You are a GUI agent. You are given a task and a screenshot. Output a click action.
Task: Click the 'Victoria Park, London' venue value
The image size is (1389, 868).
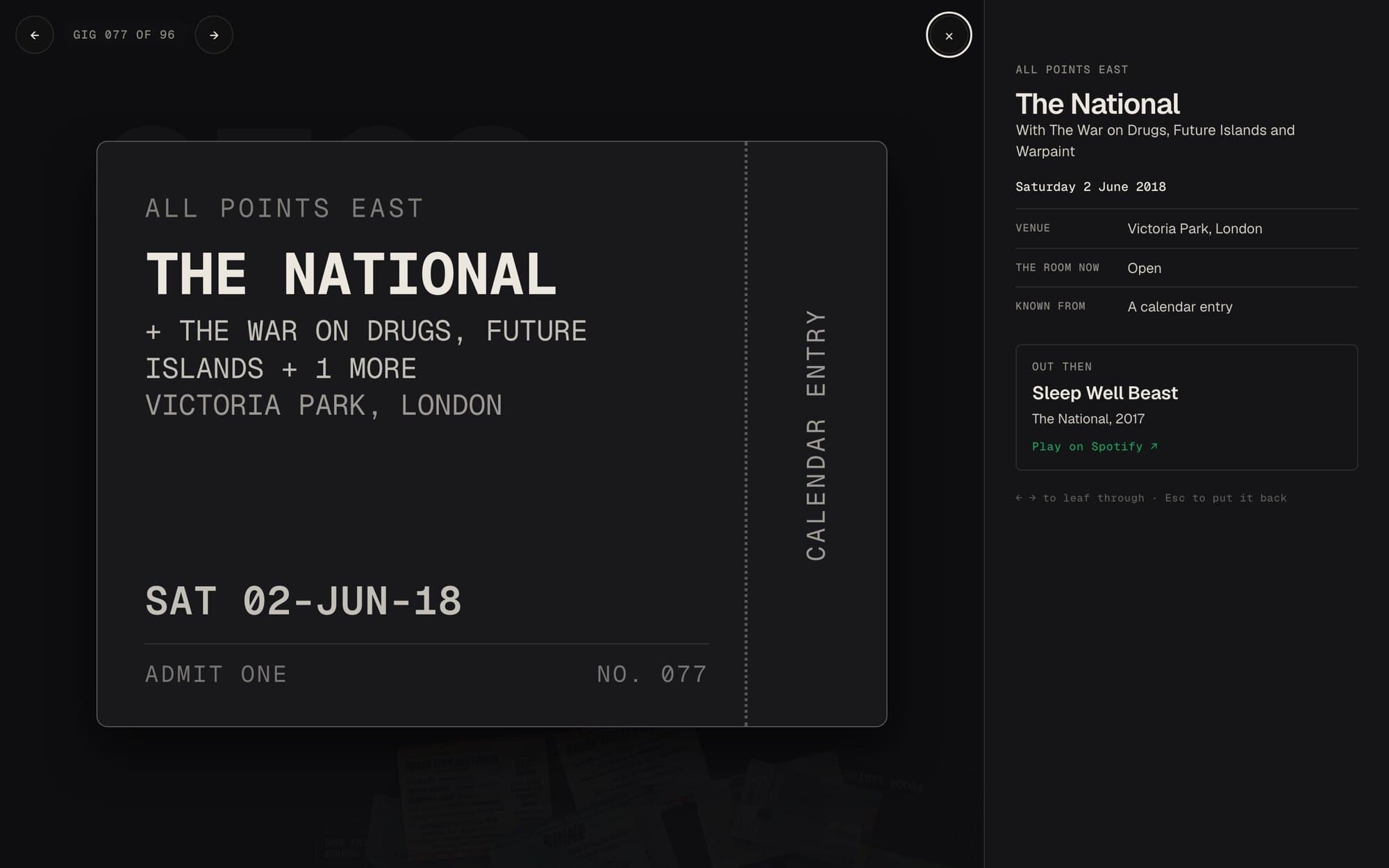click(x=1195, y=228)
